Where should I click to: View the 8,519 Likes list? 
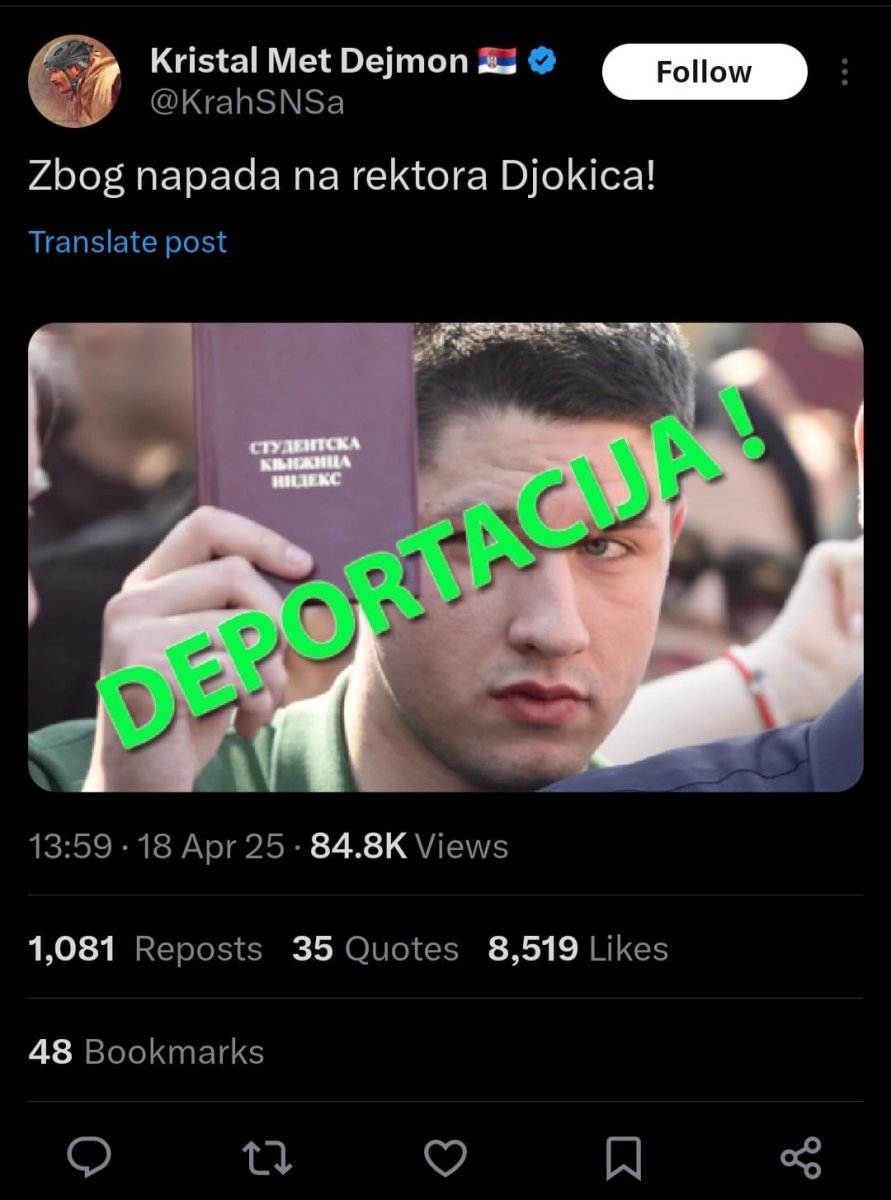[x=578, y=949]
